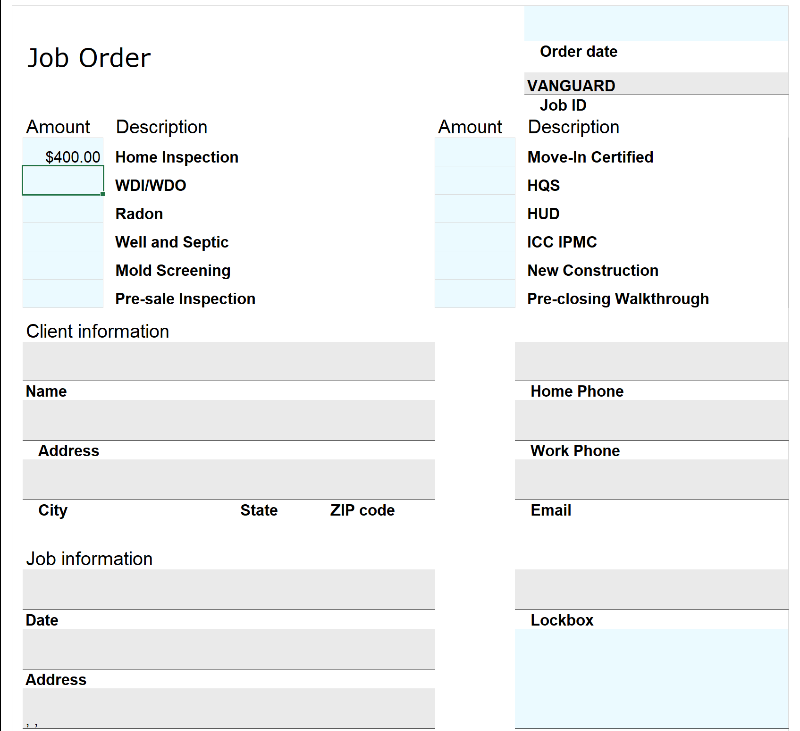The width and height of the screenshot is (800, 731).
Task: Click the New Construction amount cell
Action: 475,266
